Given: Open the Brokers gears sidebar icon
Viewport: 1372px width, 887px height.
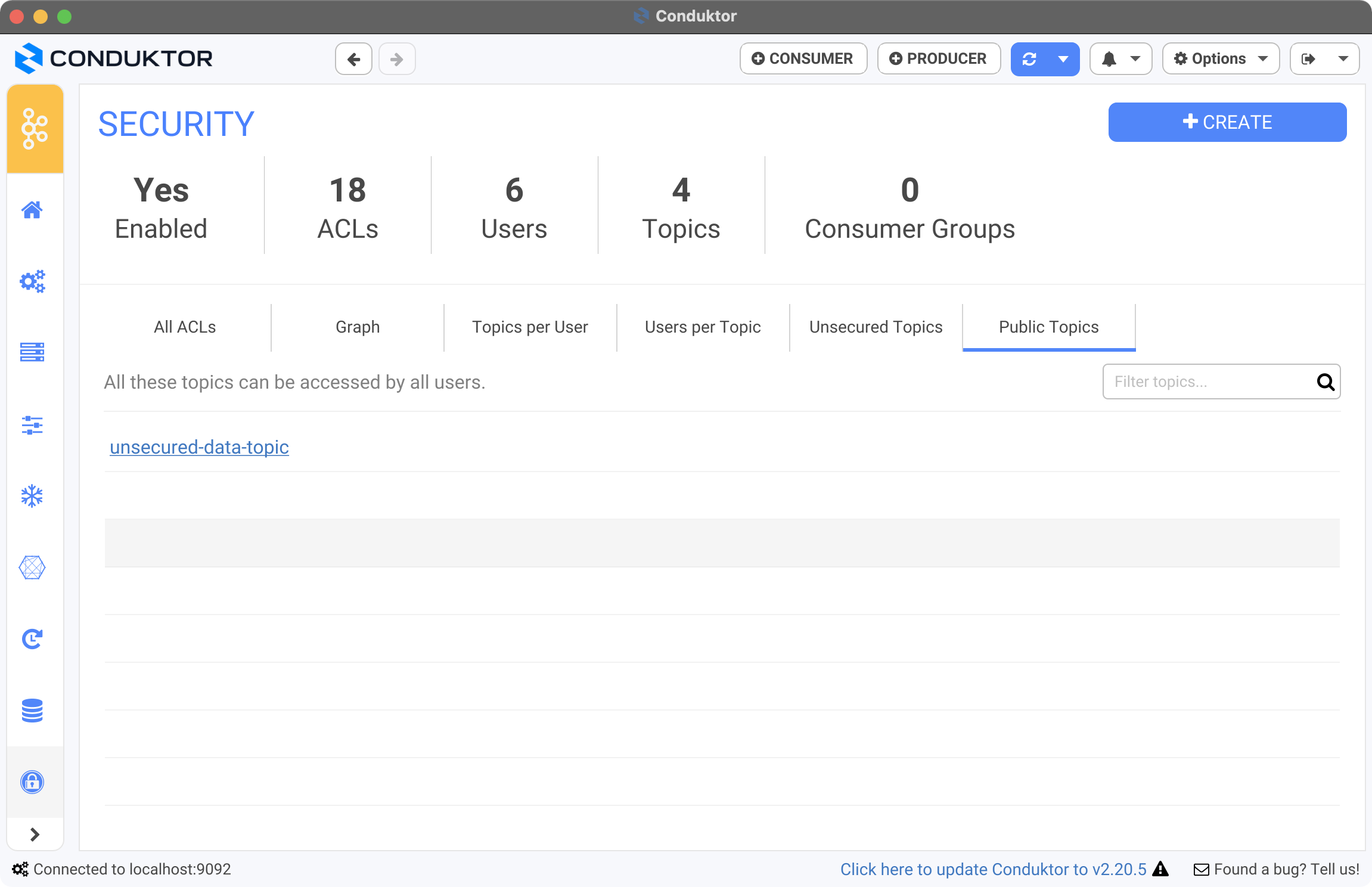Looking at the screenshot, I should 32,281.
